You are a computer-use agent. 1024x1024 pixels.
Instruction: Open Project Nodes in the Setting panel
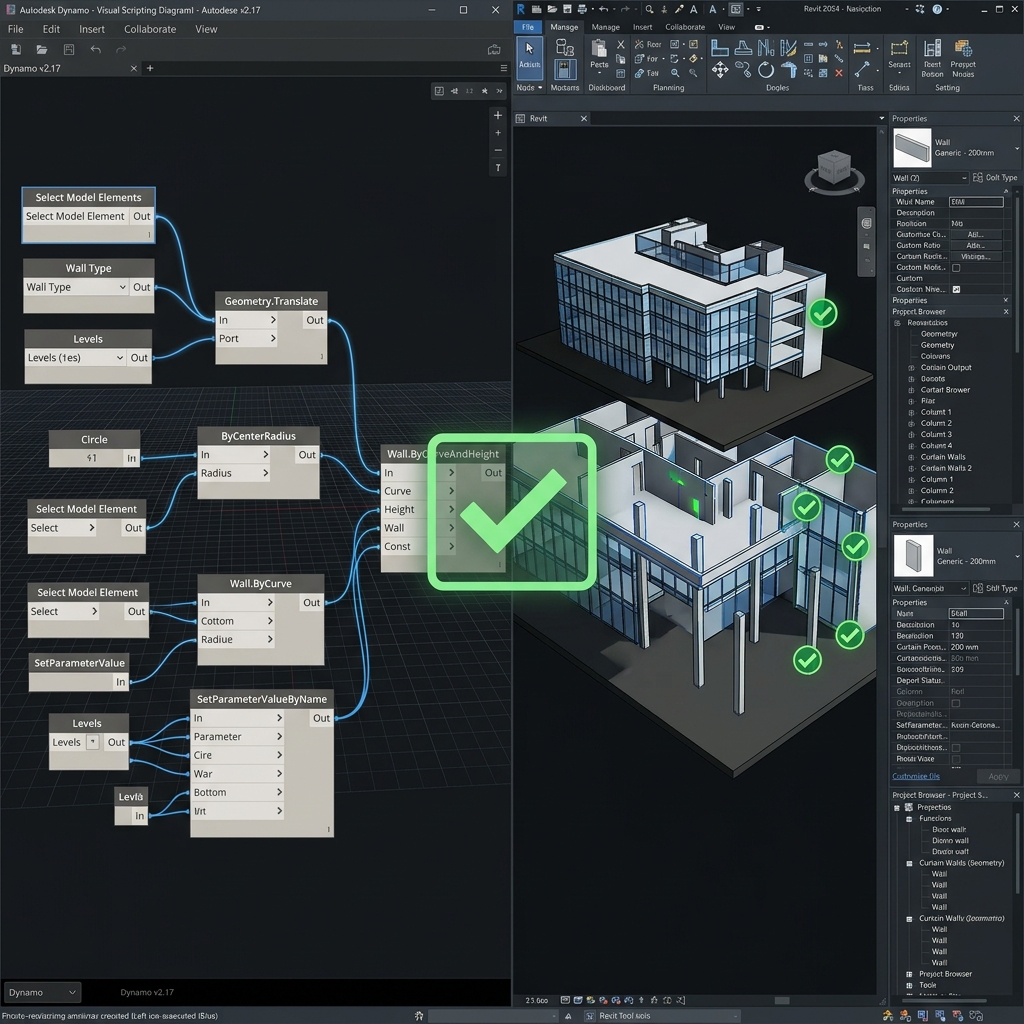click(963, 59)
